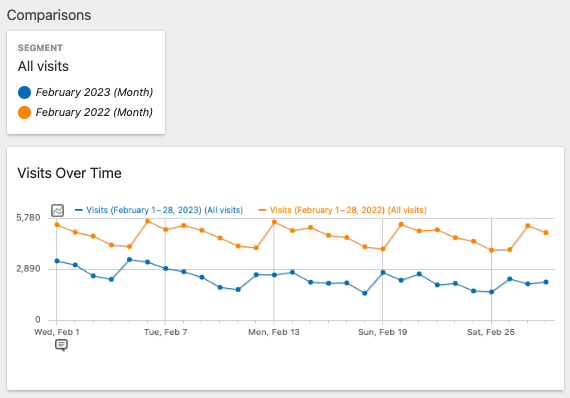Open the annotation note icon under Feb 1
This screenshot has height=398, width=570.
[61, 345]
